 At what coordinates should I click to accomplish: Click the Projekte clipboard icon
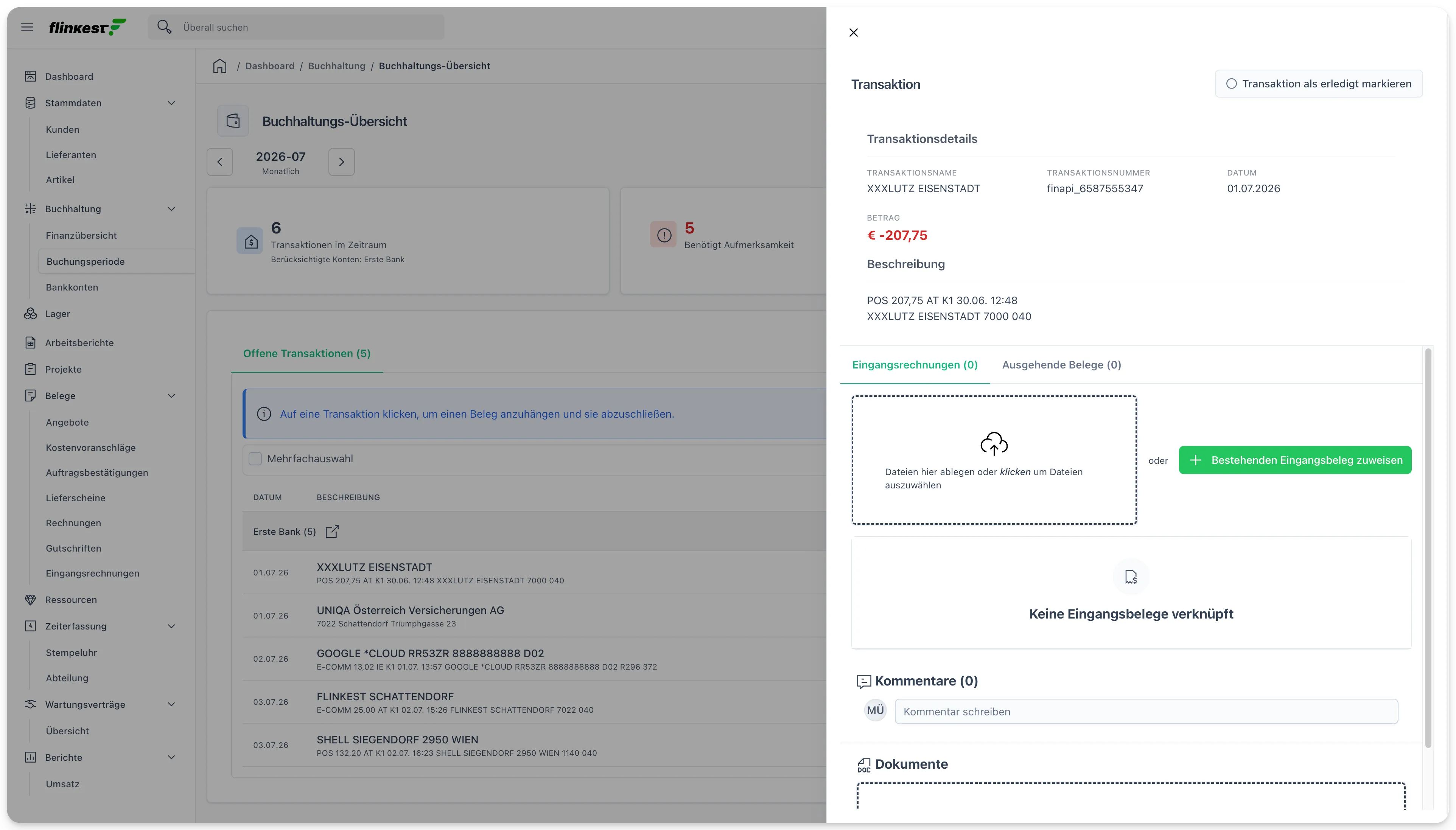31,369
